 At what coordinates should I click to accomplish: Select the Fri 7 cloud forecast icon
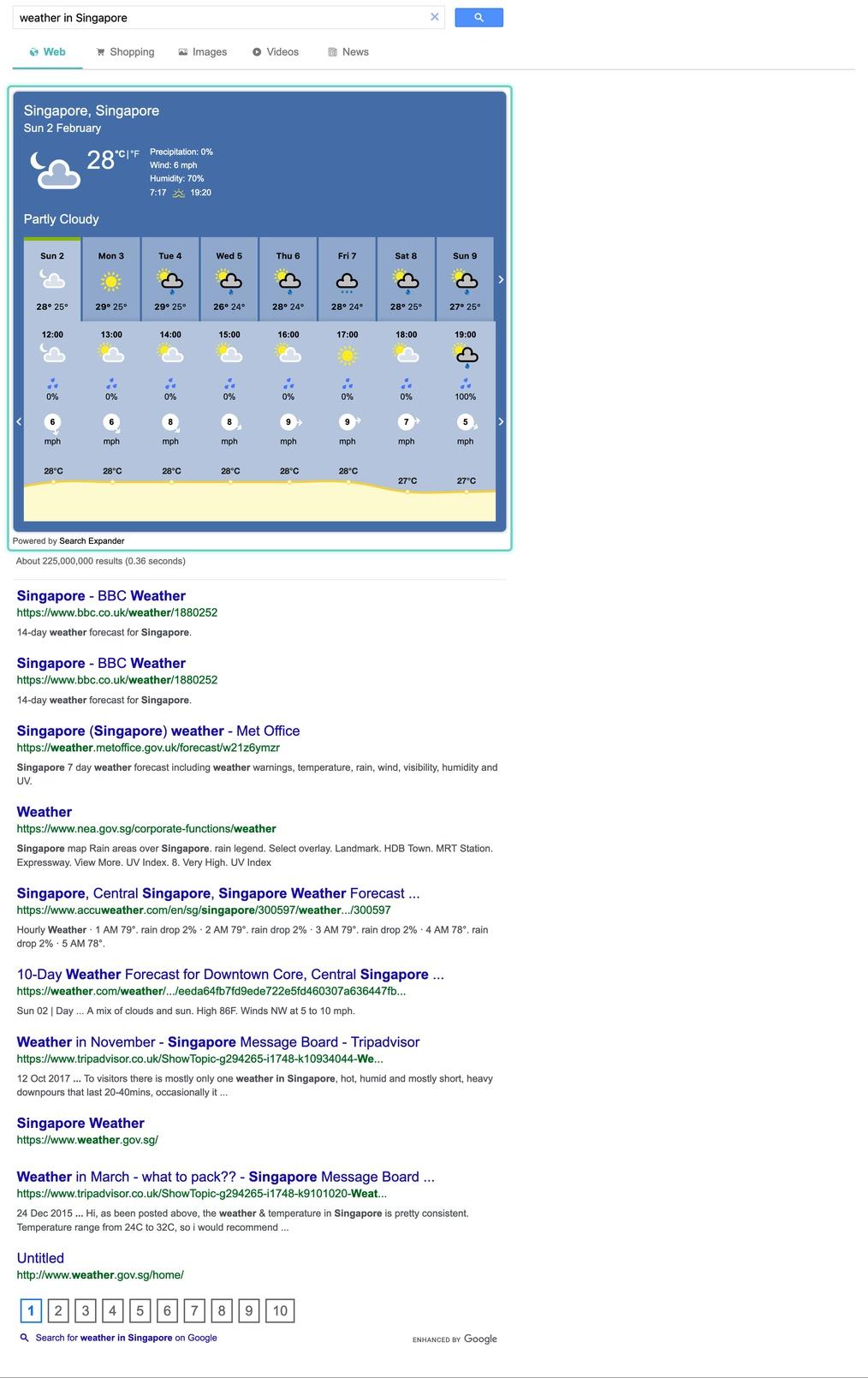point(347,282)
